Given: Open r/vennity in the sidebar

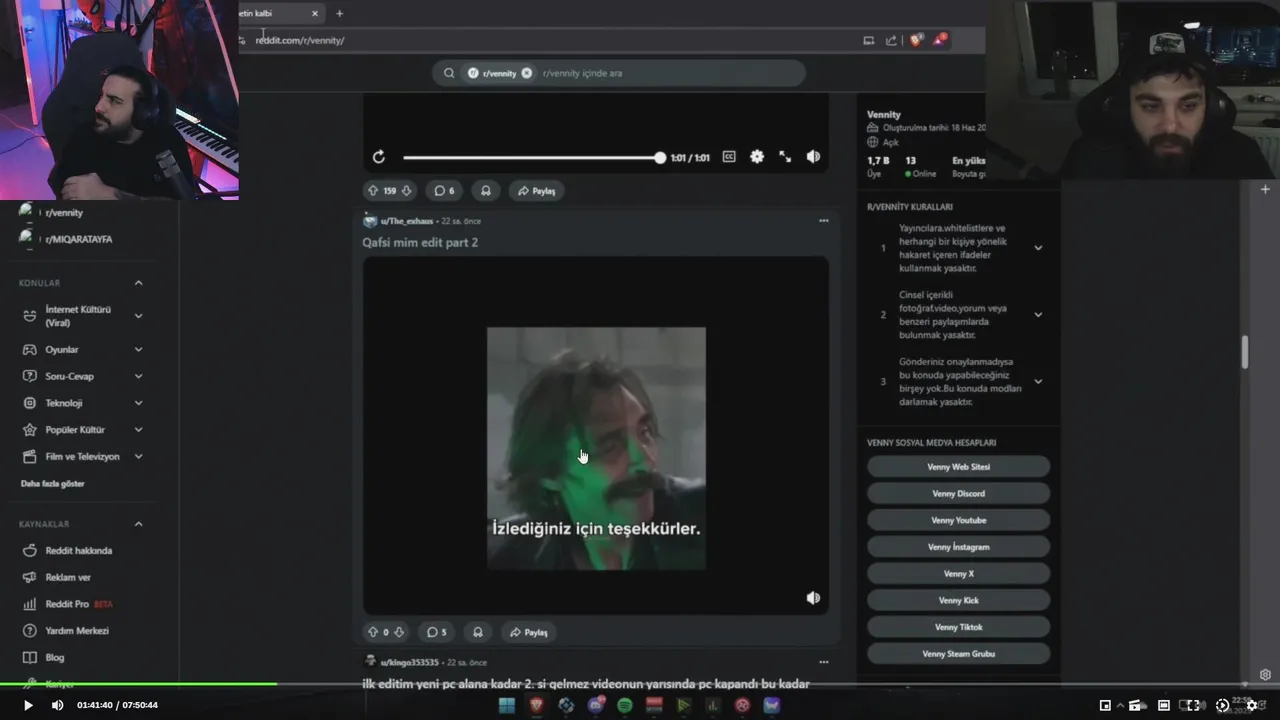Looking at the screenshot, I should 63,213.
